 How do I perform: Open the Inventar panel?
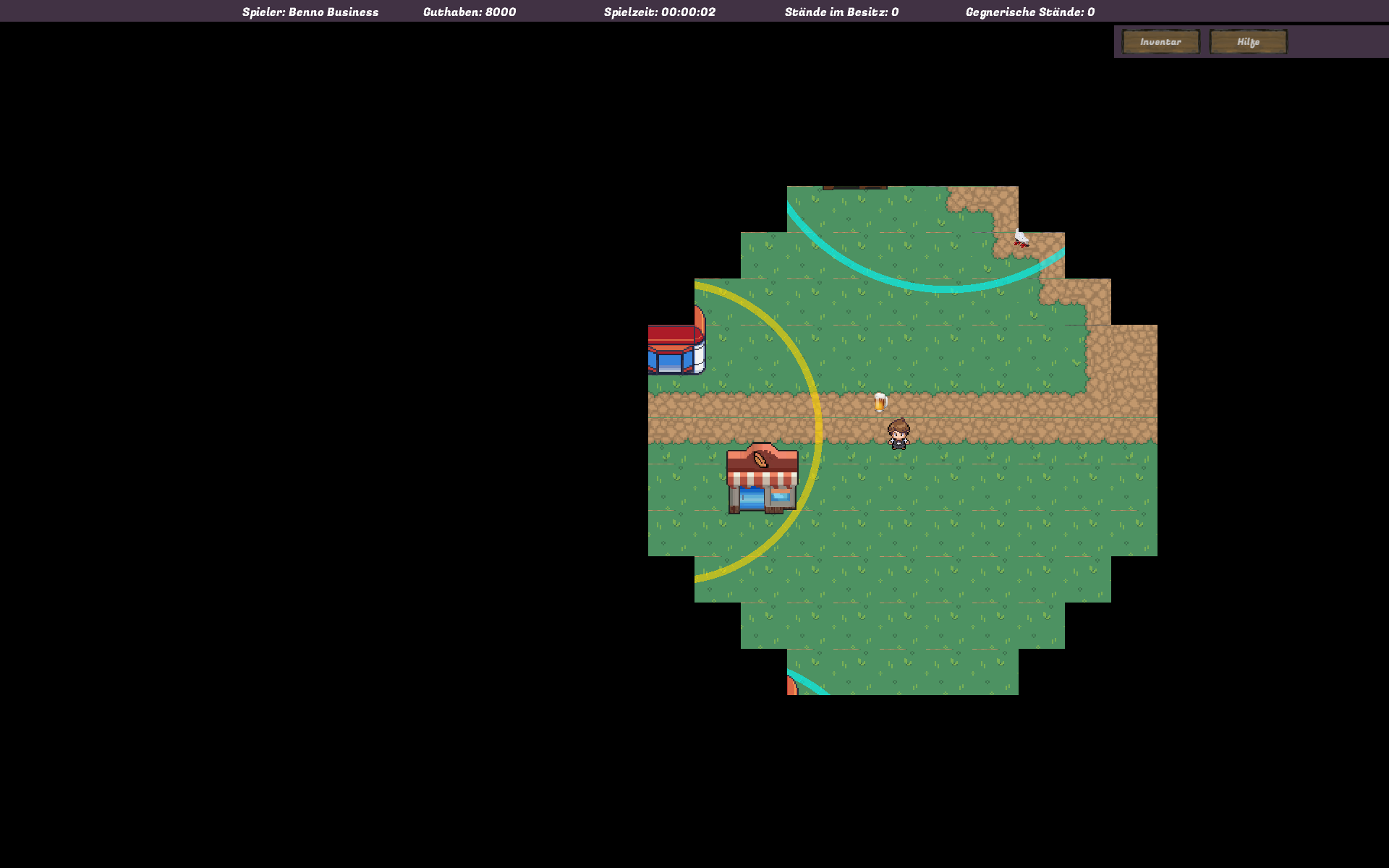[1160, 42]
